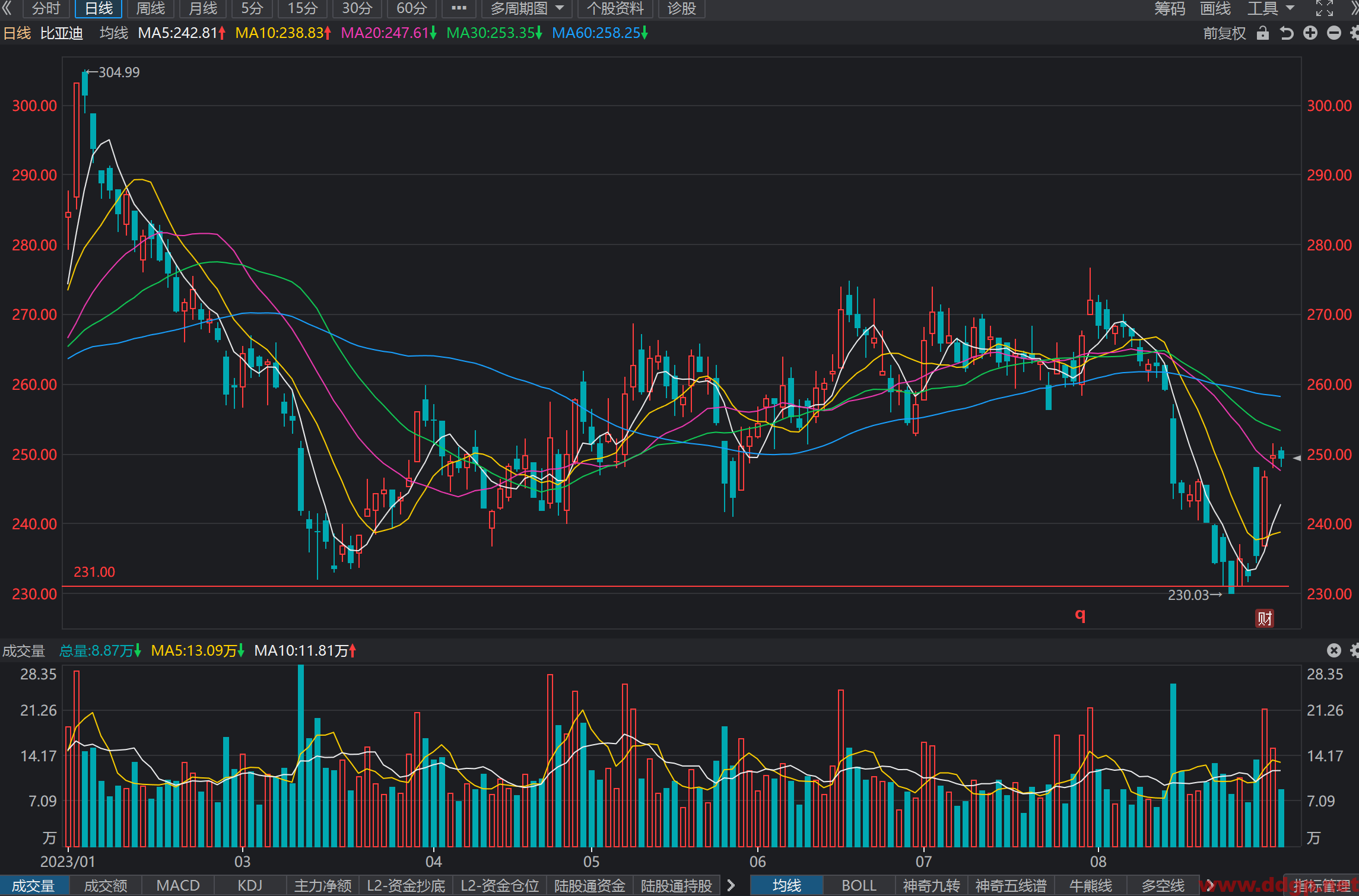The height and width of the screenshot is (896, 1359).
Task: Click the 诊股 button
Action: pos(681,8)
